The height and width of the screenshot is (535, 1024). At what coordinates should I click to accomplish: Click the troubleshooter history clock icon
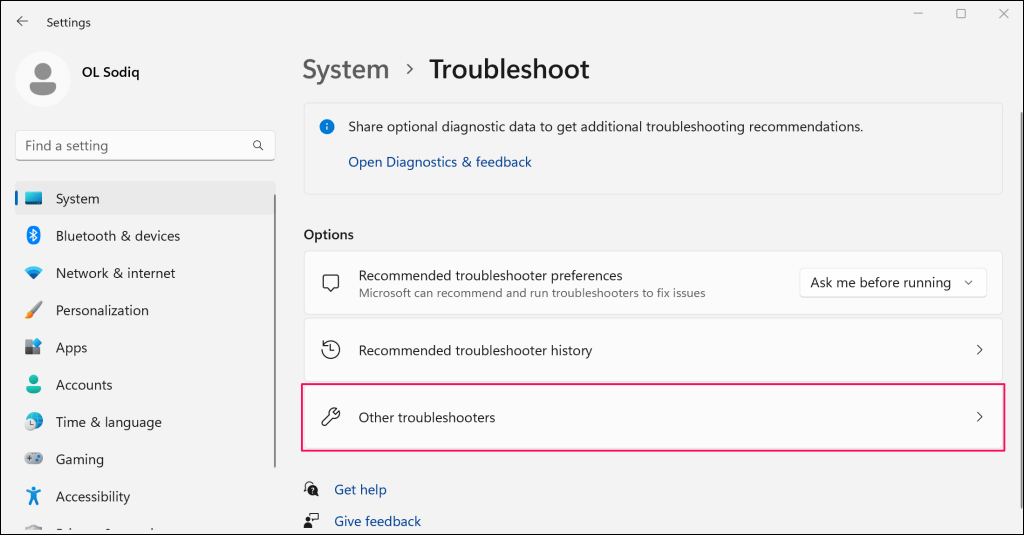click(x=331, y=350)
